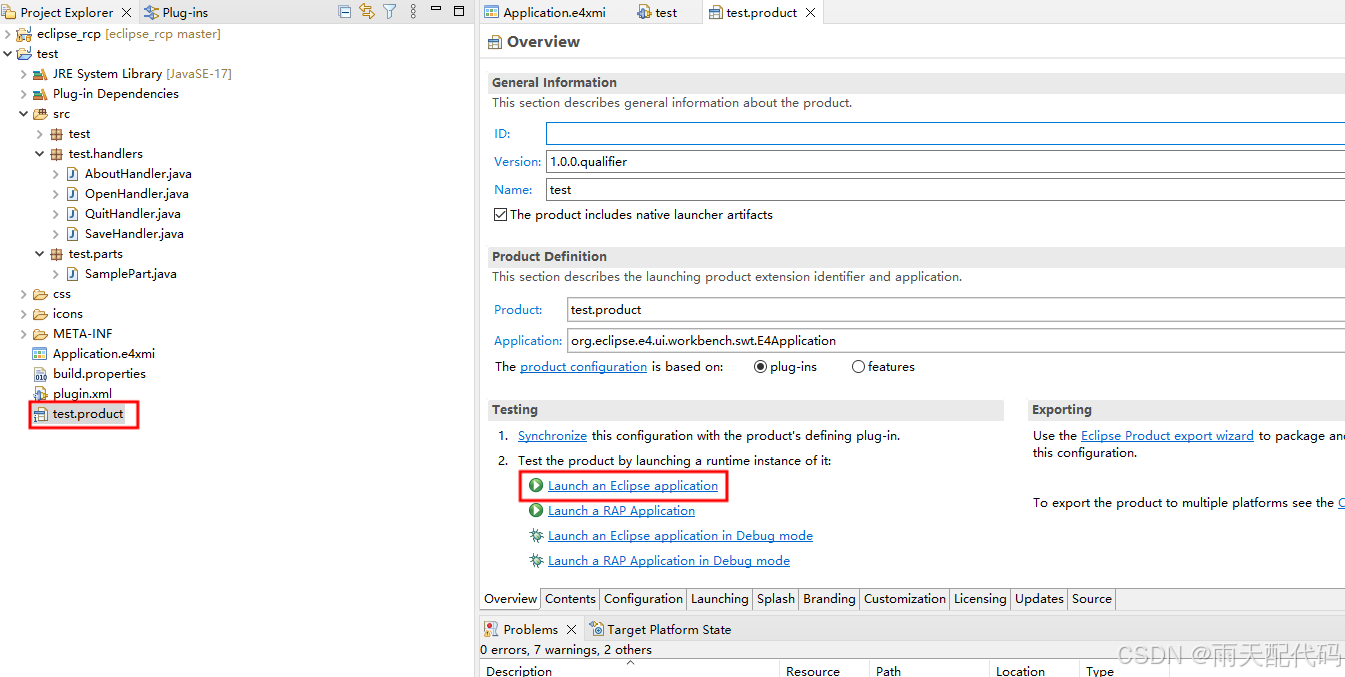Close the Problems view tab
Image resolution: width=1345 pixels, height=677 pixels.
point(572,629)
